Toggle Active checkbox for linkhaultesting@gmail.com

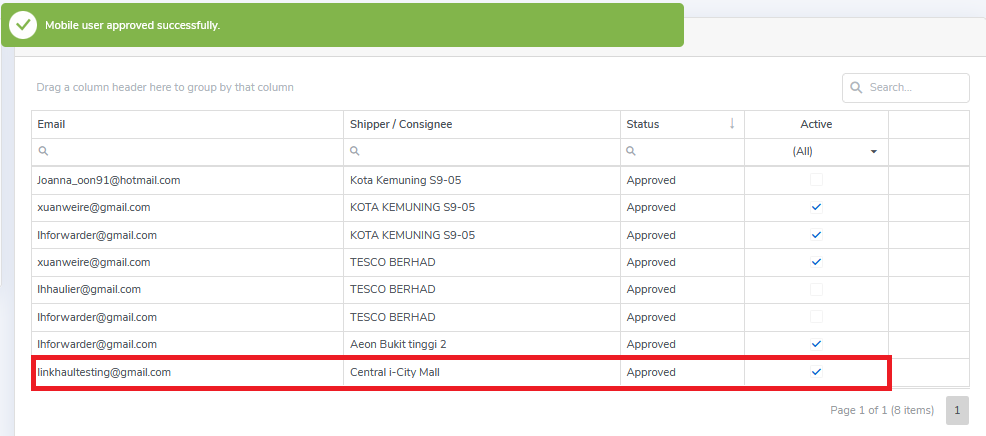click(x=816, y=372)
